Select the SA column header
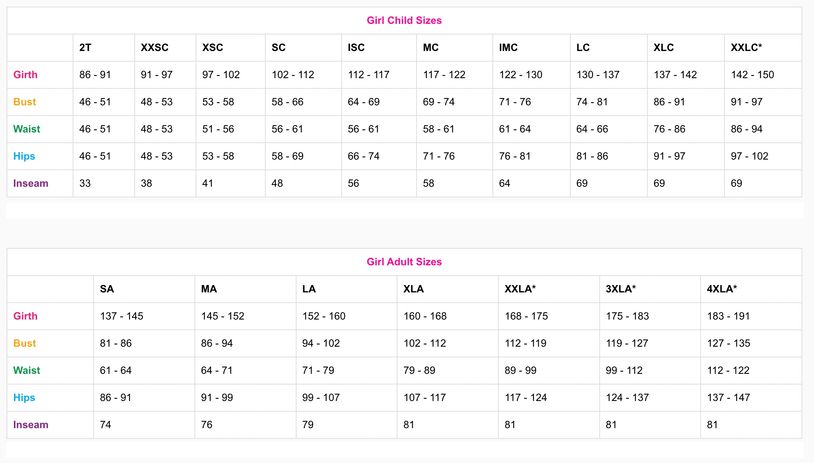814x463 pixels. [106, 289]
